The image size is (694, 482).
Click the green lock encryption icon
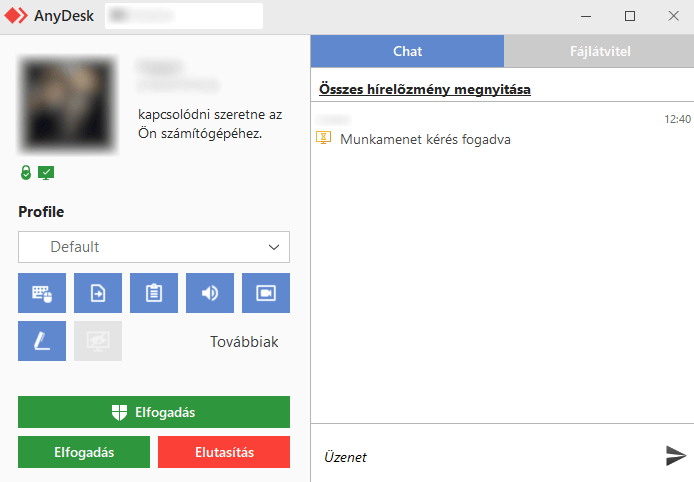(26, 173)
